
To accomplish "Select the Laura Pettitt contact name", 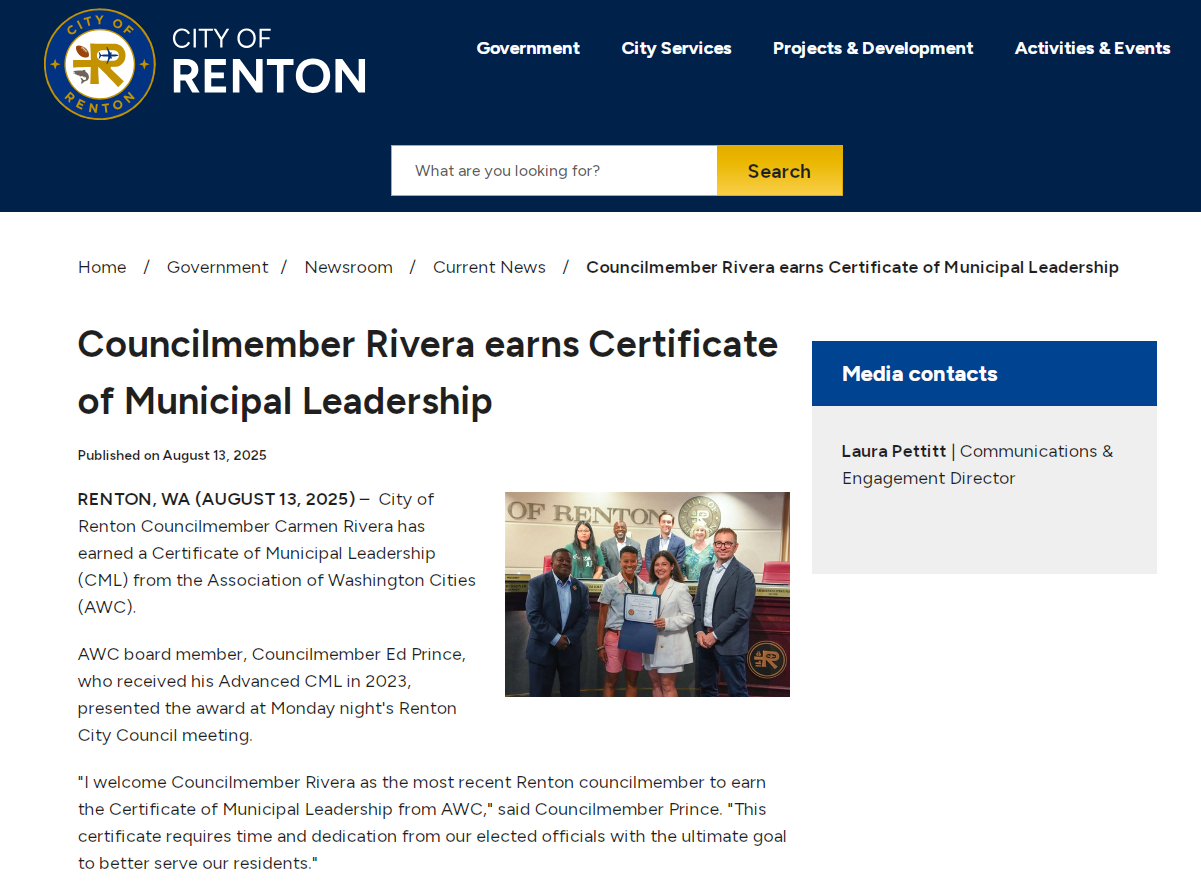I will 893,451.
